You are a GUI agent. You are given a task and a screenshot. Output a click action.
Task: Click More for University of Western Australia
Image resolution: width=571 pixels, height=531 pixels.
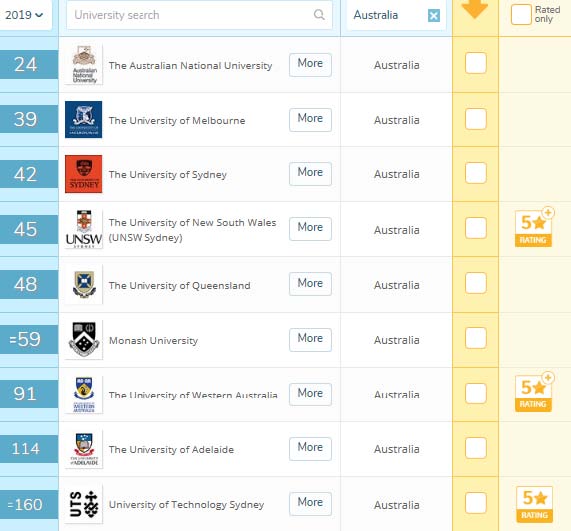point(310,394)
